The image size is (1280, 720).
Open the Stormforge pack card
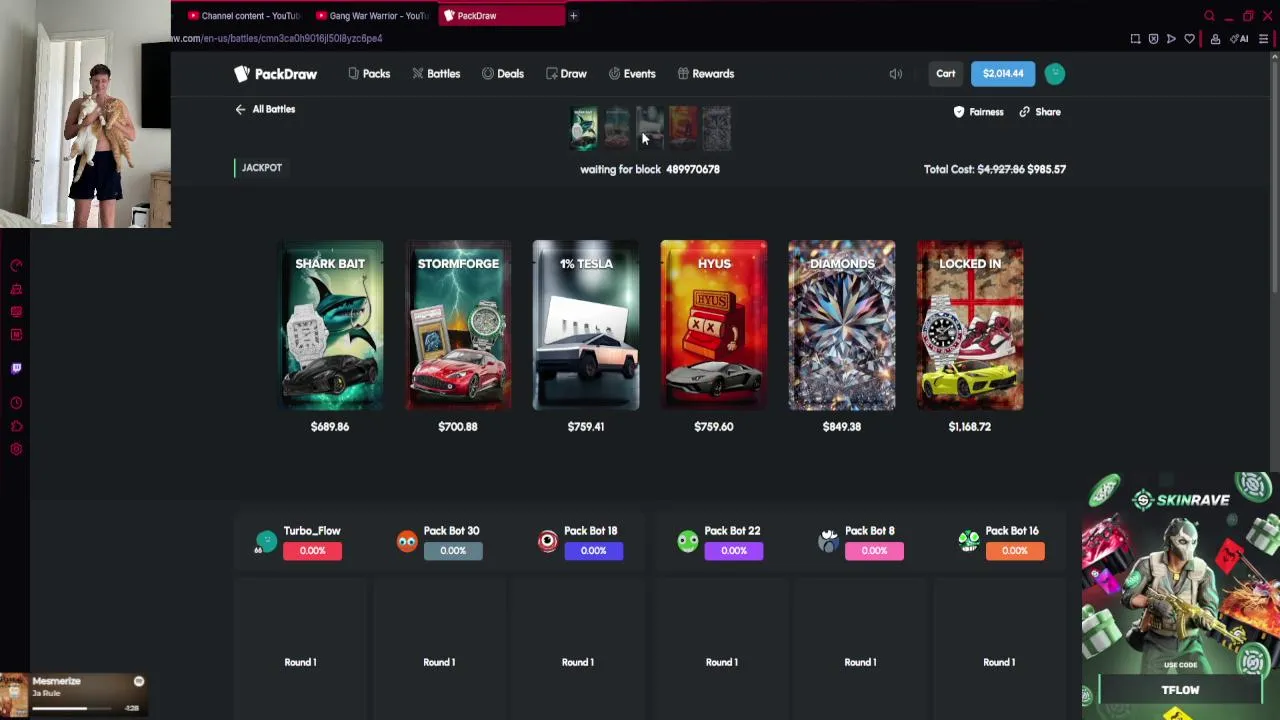[458, 325]
